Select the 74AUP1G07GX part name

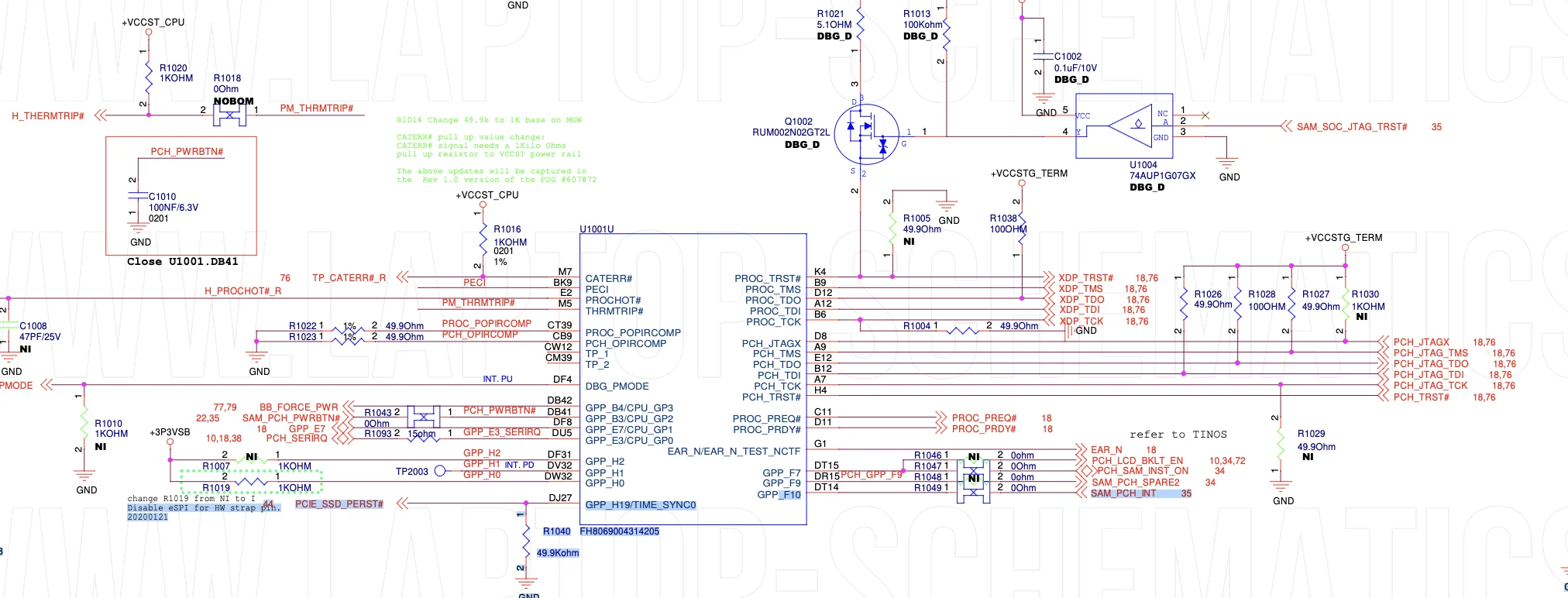click(x=1162, y=176)
